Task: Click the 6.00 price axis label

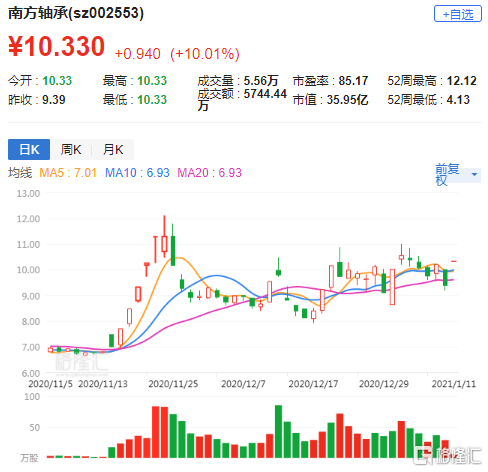Action: 31,373
